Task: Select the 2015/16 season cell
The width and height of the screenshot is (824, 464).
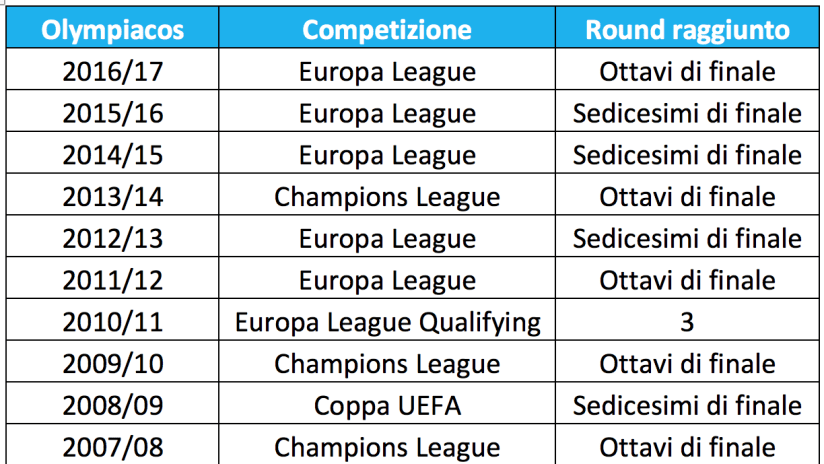Action: [112, 111]
